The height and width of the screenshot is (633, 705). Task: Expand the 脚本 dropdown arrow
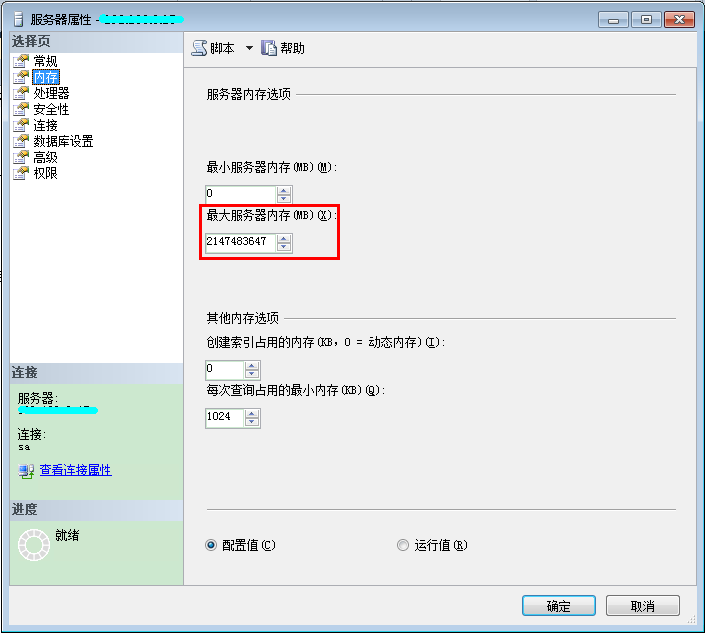click(x=249, y=48)
